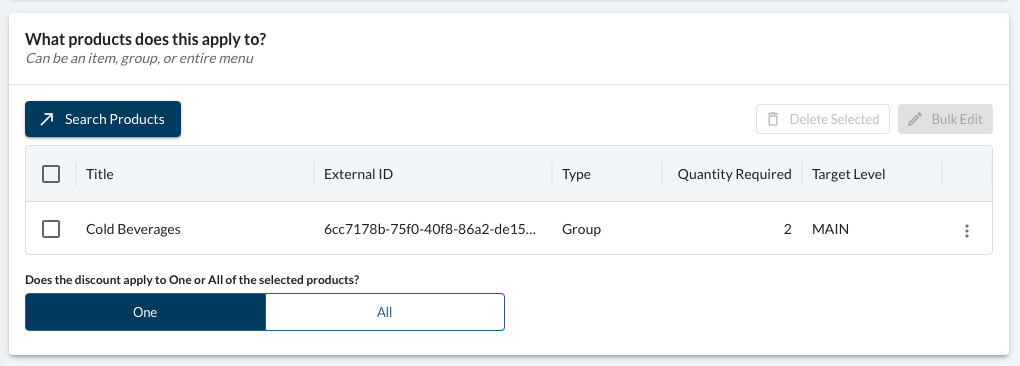Click the Target Level column header
Image resolution: width=1020 pixels, height=366 pixels.
click(848, 174)
